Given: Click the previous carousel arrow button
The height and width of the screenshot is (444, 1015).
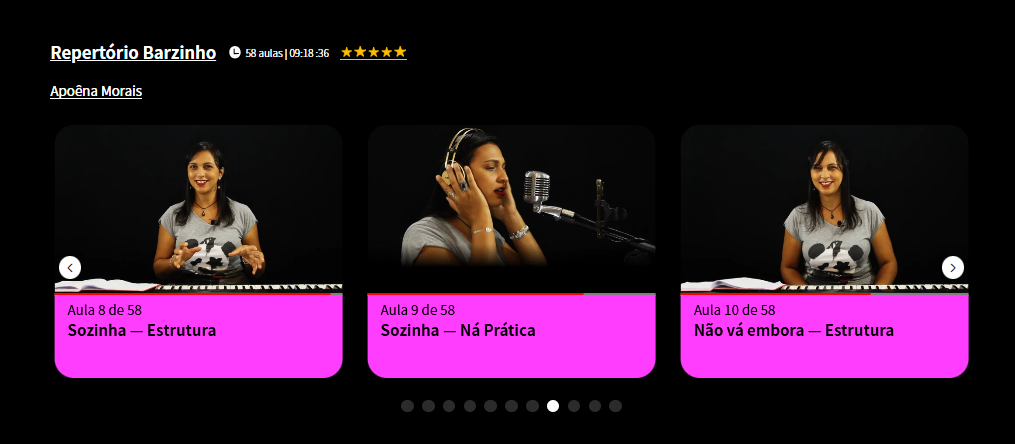Looking at the screenshot, I should (x=70, y=267).
